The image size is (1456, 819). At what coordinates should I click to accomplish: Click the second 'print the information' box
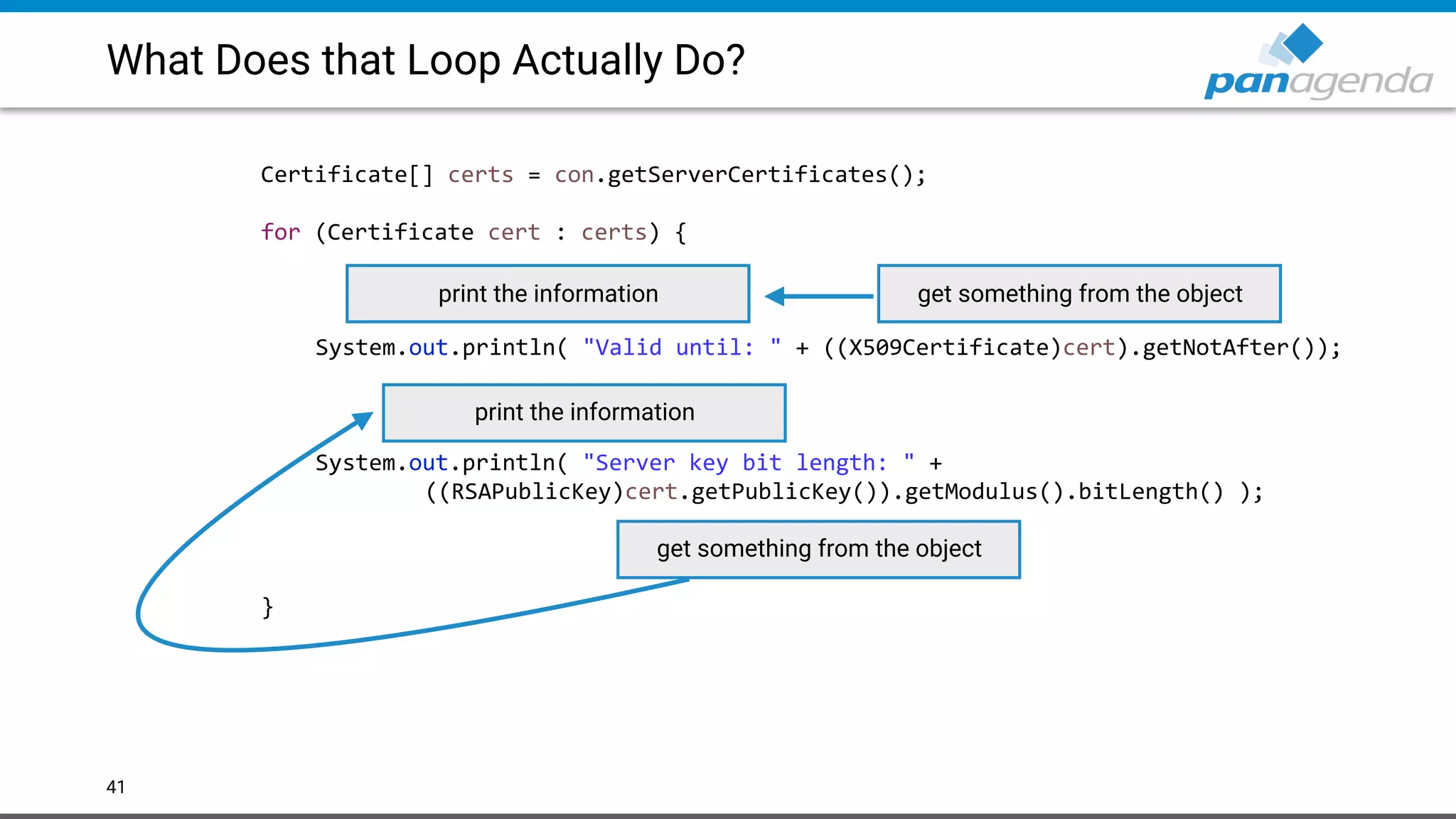pos(584,412)
